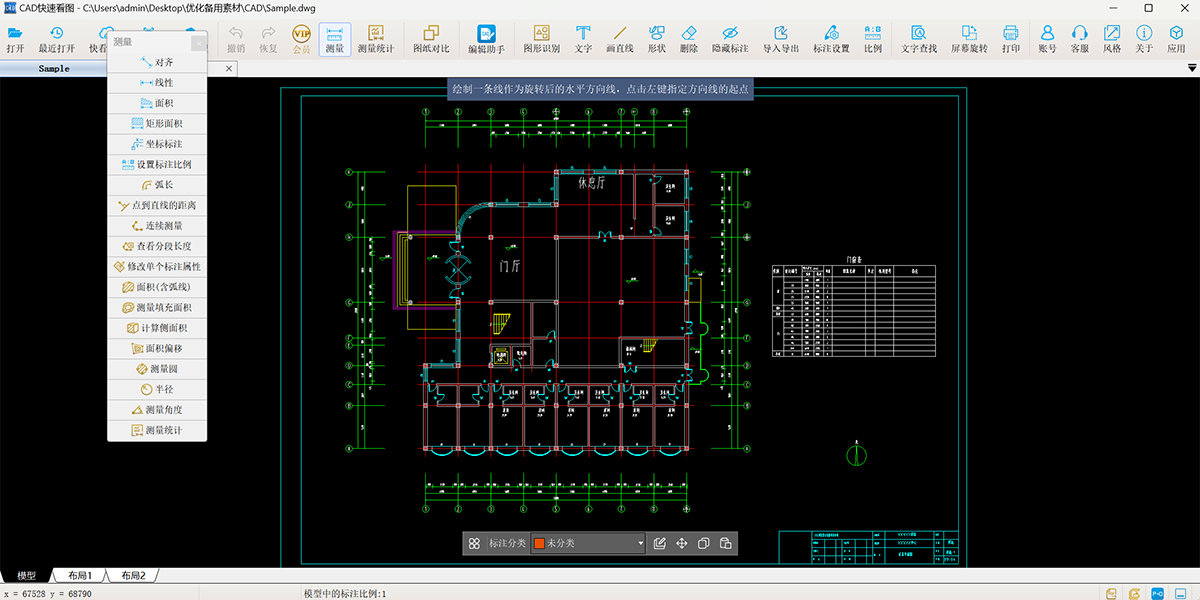Launch the 编辑助手 (Edit Assistant)
The image size is (1200, 600).
tap(487, 38)
